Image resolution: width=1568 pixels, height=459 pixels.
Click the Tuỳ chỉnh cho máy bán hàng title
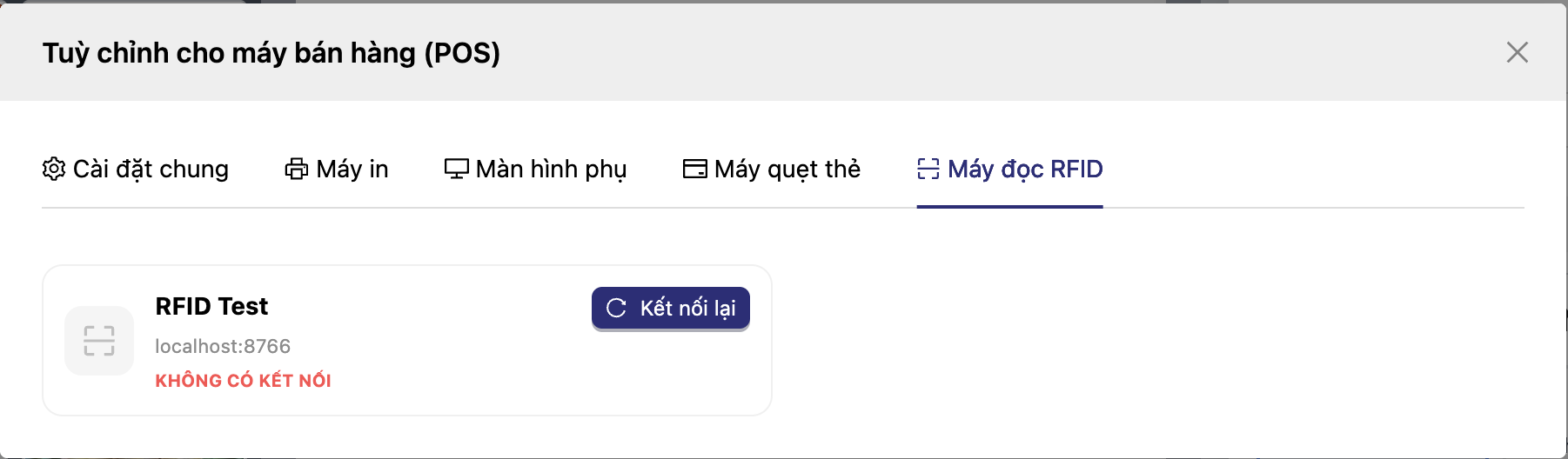pyautogui.click(x=271, y=53)
